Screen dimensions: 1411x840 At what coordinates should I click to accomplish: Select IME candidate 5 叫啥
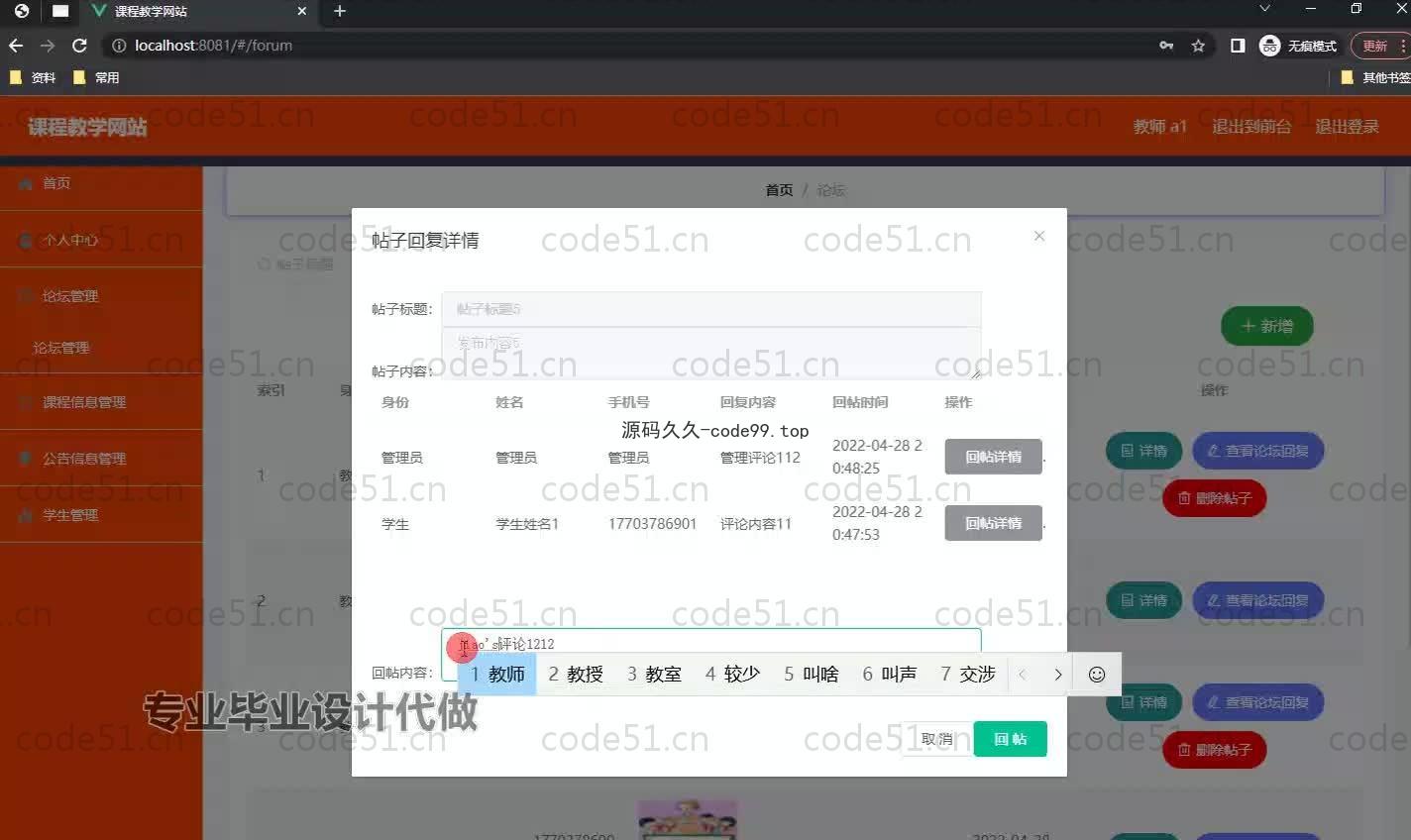(x=812, y=675)
